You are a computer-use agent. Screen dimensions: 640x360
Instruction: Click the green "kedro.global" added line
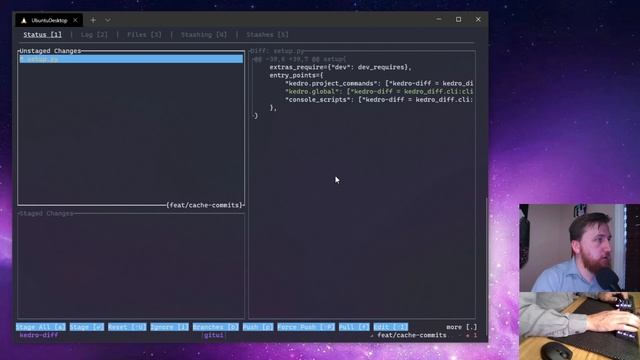(379, 92)
